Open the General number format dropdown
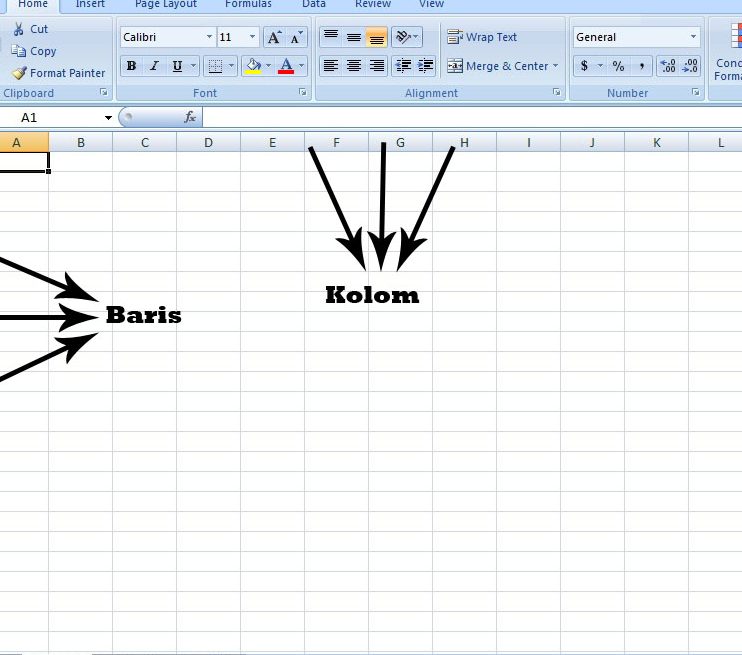This screenshot has height=655, width=742. (693, 37)
